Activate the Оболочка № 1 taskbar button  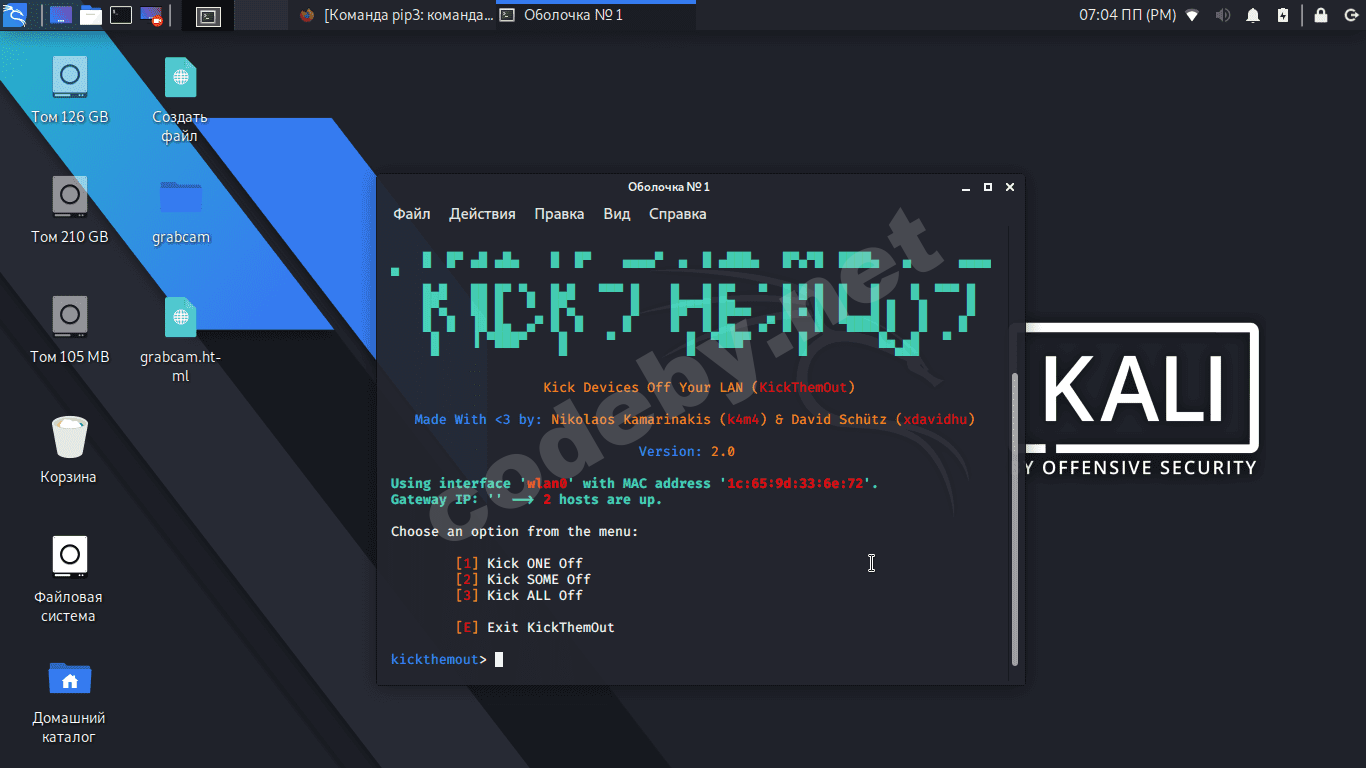(596, 15)
